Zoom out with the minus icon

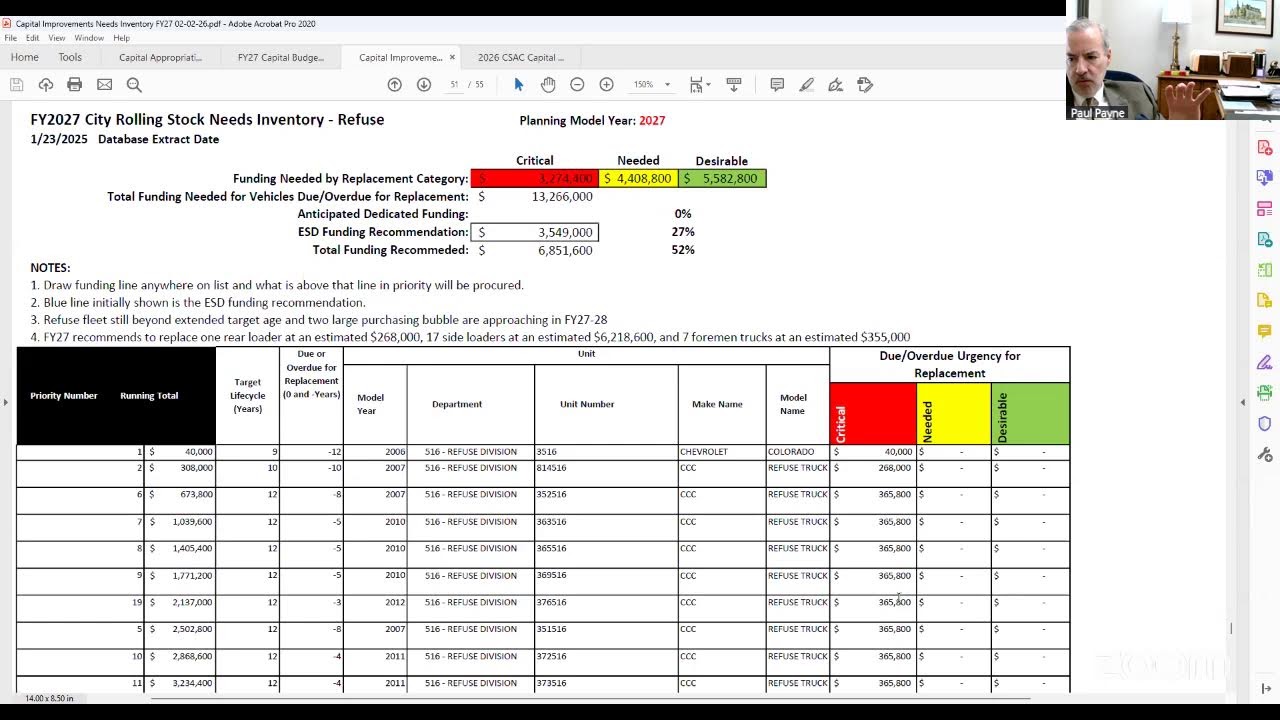[577, 85]
